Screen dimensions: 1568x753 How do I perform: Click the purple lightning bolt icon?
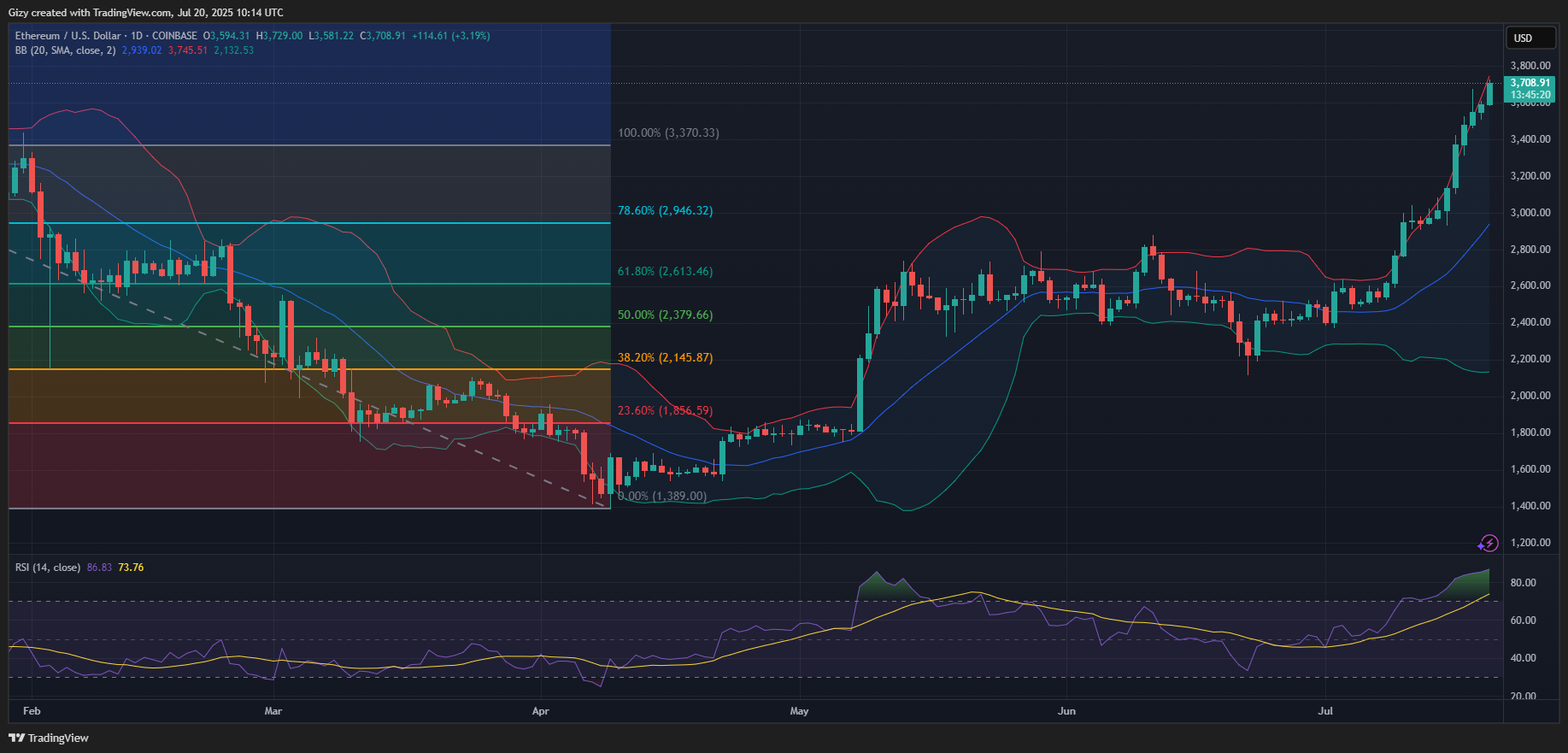click(x=1489, y=543)
